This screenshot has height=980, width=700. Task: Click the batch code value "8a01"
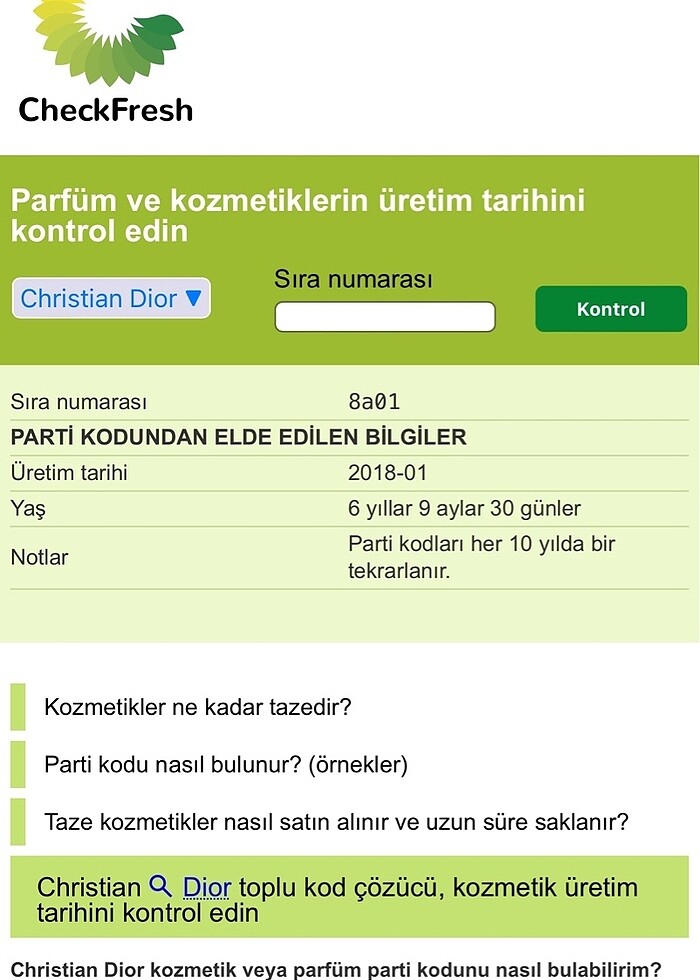(375, 400)
